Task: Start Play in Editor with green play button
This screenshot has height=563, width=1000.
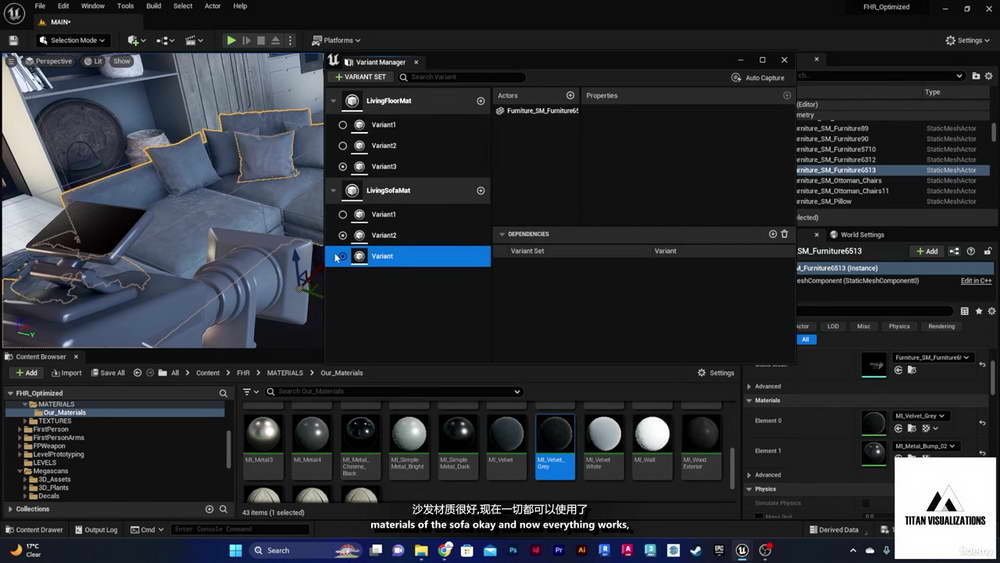Action: coord(231,40)
